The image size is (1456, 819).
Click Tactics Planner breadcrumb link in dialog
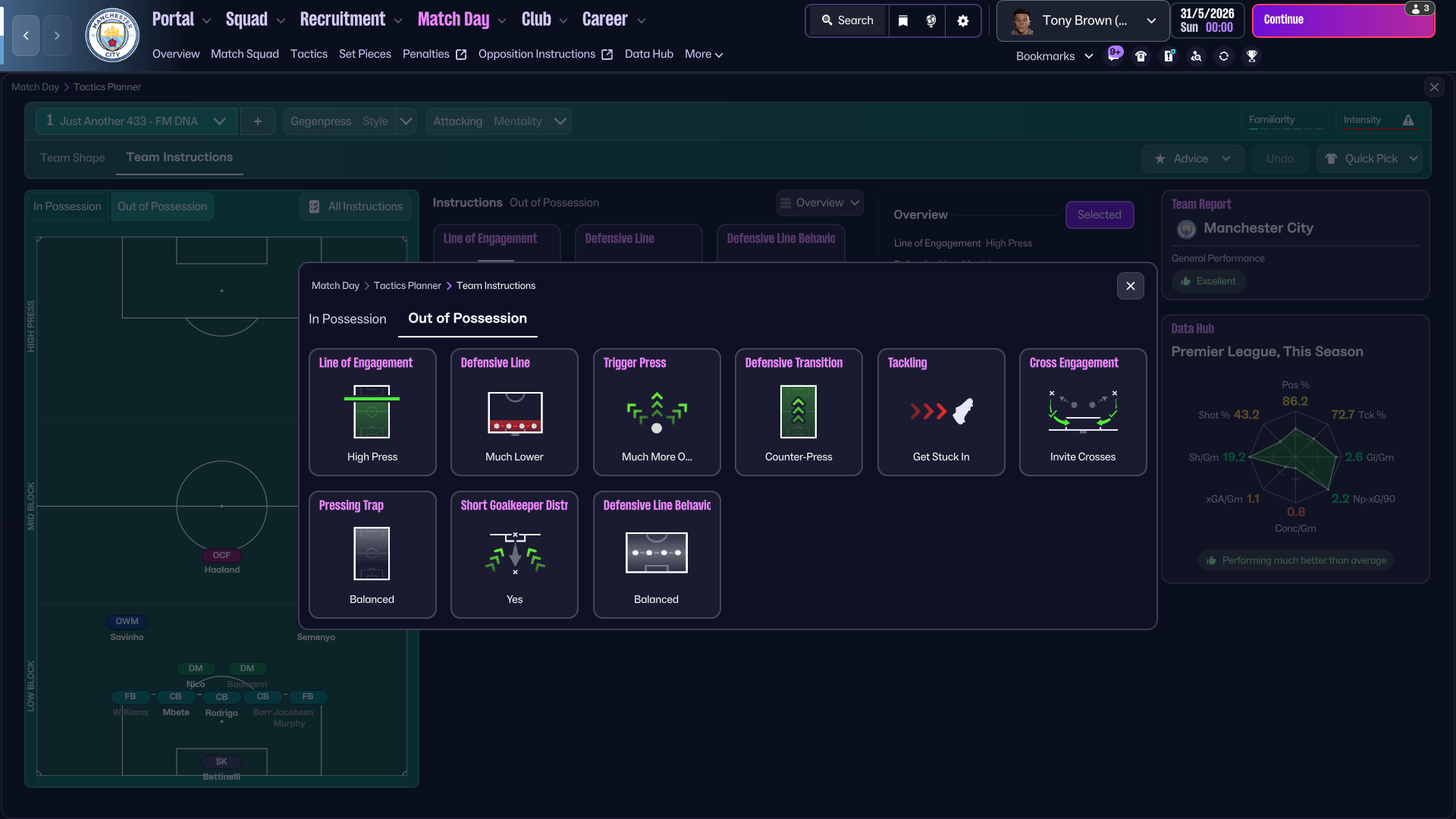pos(407,286)
